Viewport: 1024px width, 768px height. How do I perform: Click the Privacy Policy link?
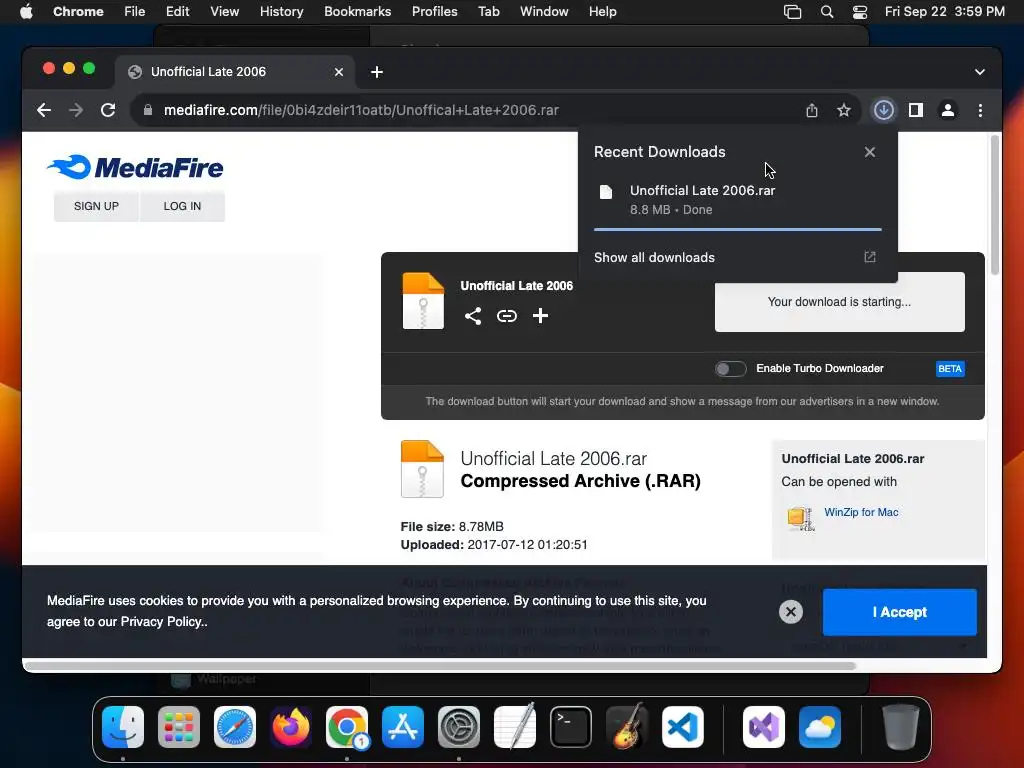[163, 622]
